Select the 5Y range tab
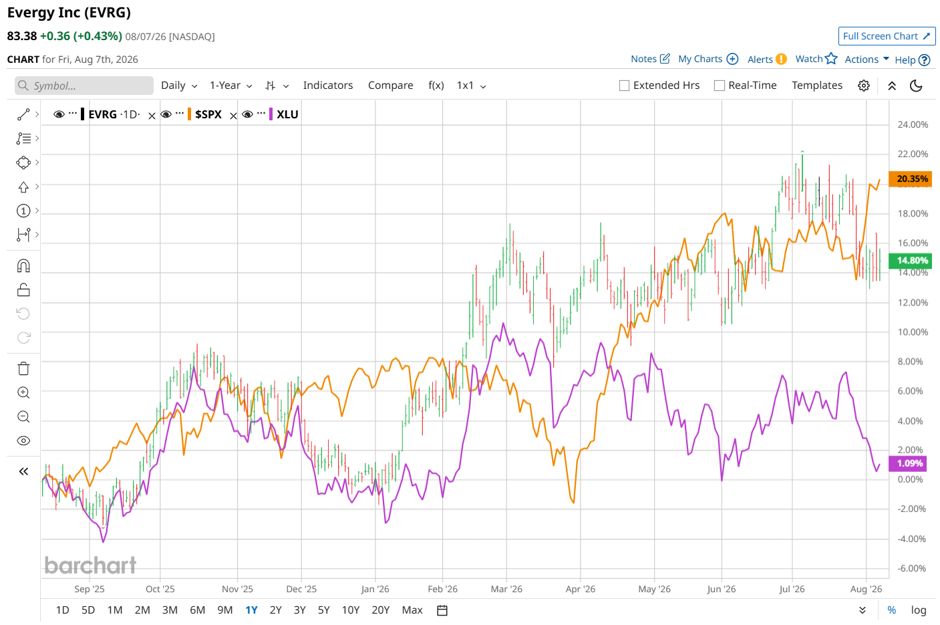940x625 pixels. click(324, 610)
